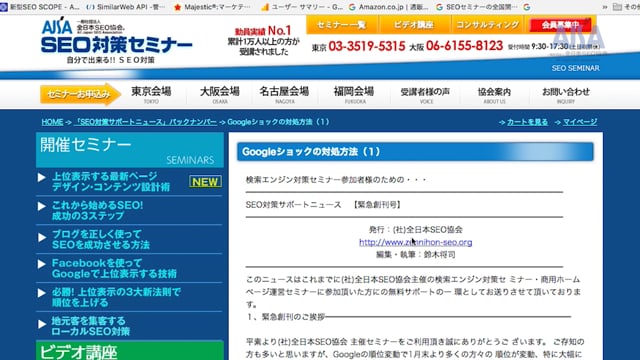
Task: Open the ブログを正しく使って seminar link
Action: click(x=100, y=239)
